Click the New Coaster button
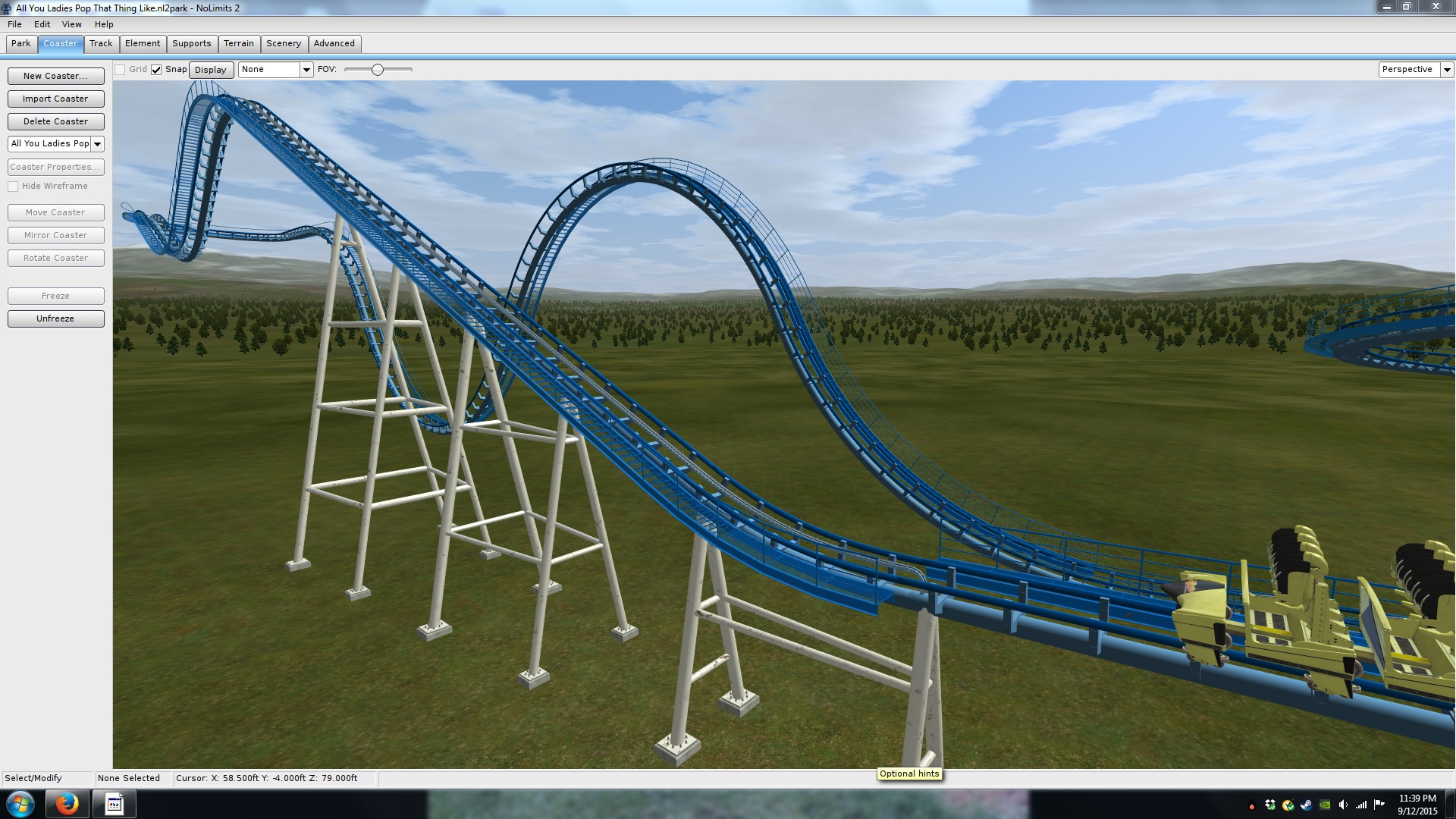1456x819 pixels. [x=55, y=76]
